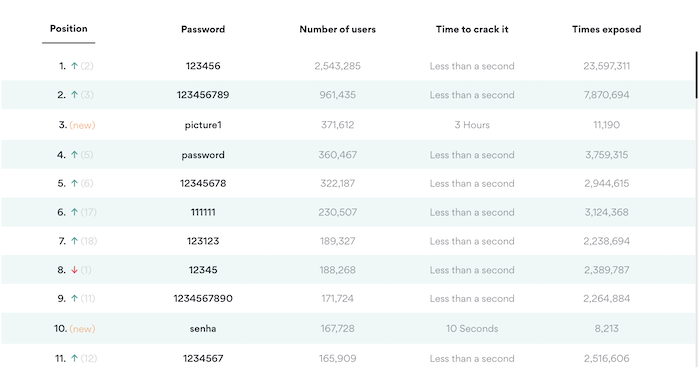The width and height of the screenshot is (700, 369).
Task: Sort by the Position column header
Action: [x=68, y=29]
